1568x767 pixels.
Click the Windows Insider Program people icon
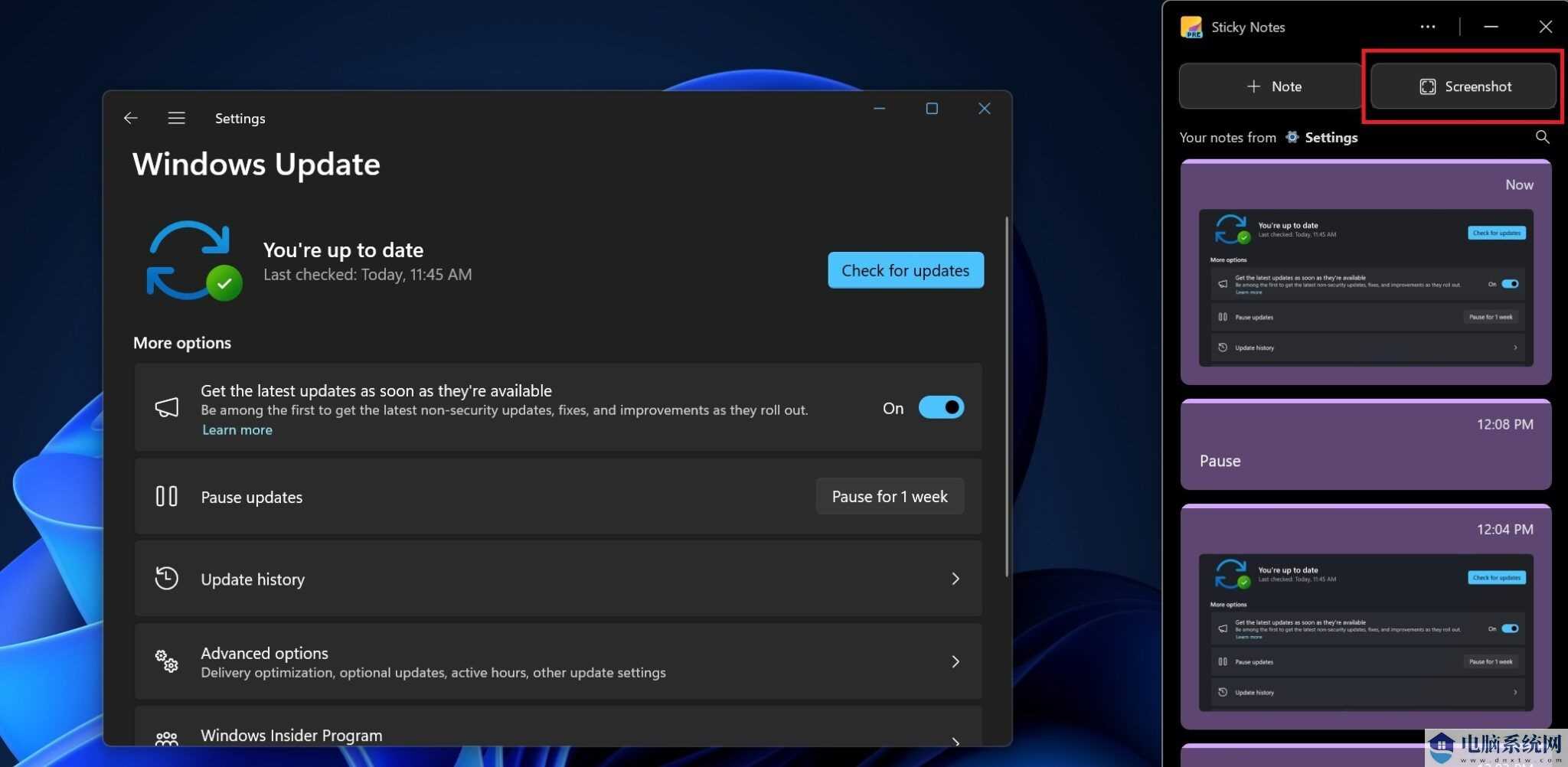(x=166, y=739)
